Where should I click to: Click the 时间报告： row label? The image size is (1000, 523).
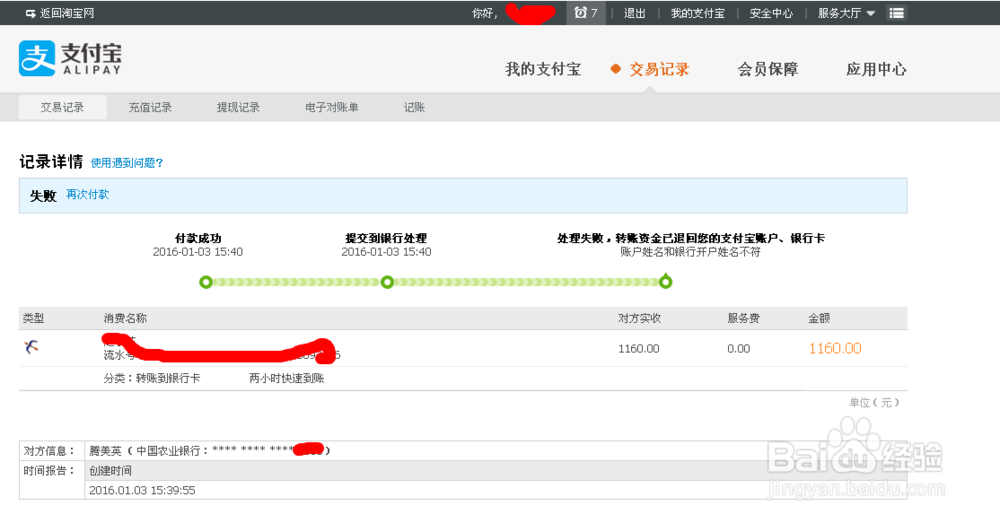[x=50, y=471]
